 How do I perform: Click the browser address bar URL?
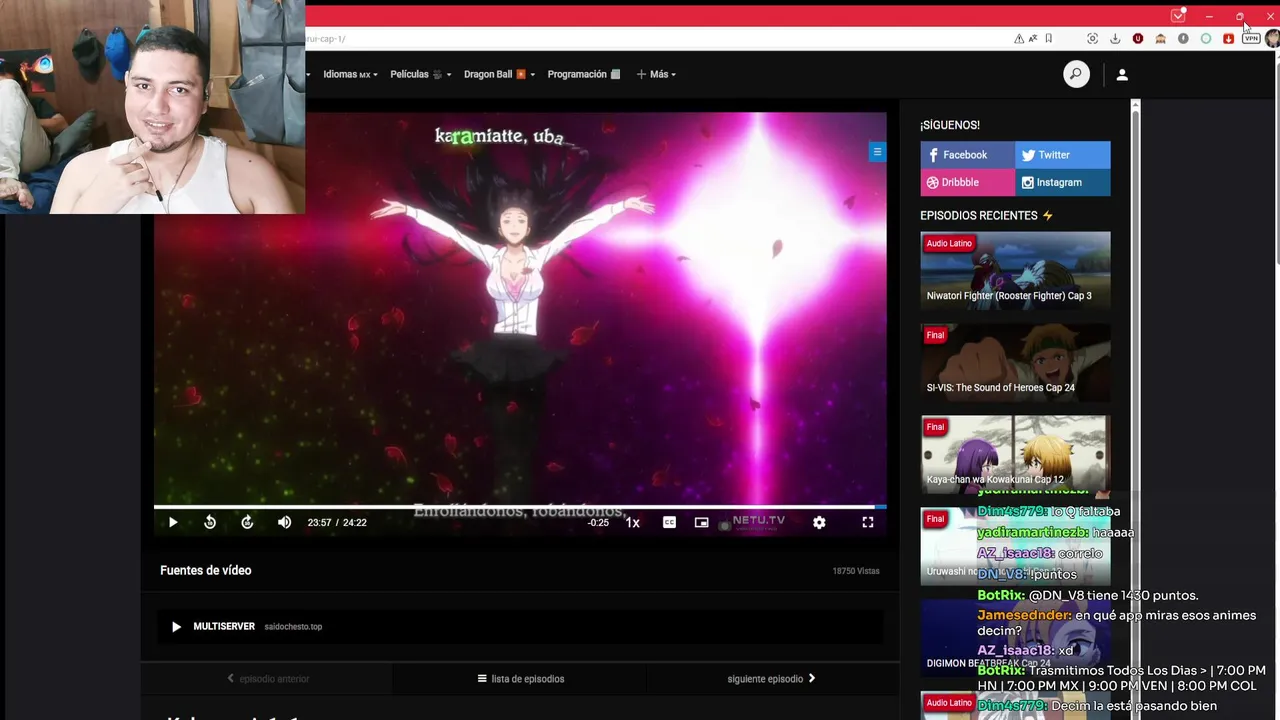tap(325, 39)
